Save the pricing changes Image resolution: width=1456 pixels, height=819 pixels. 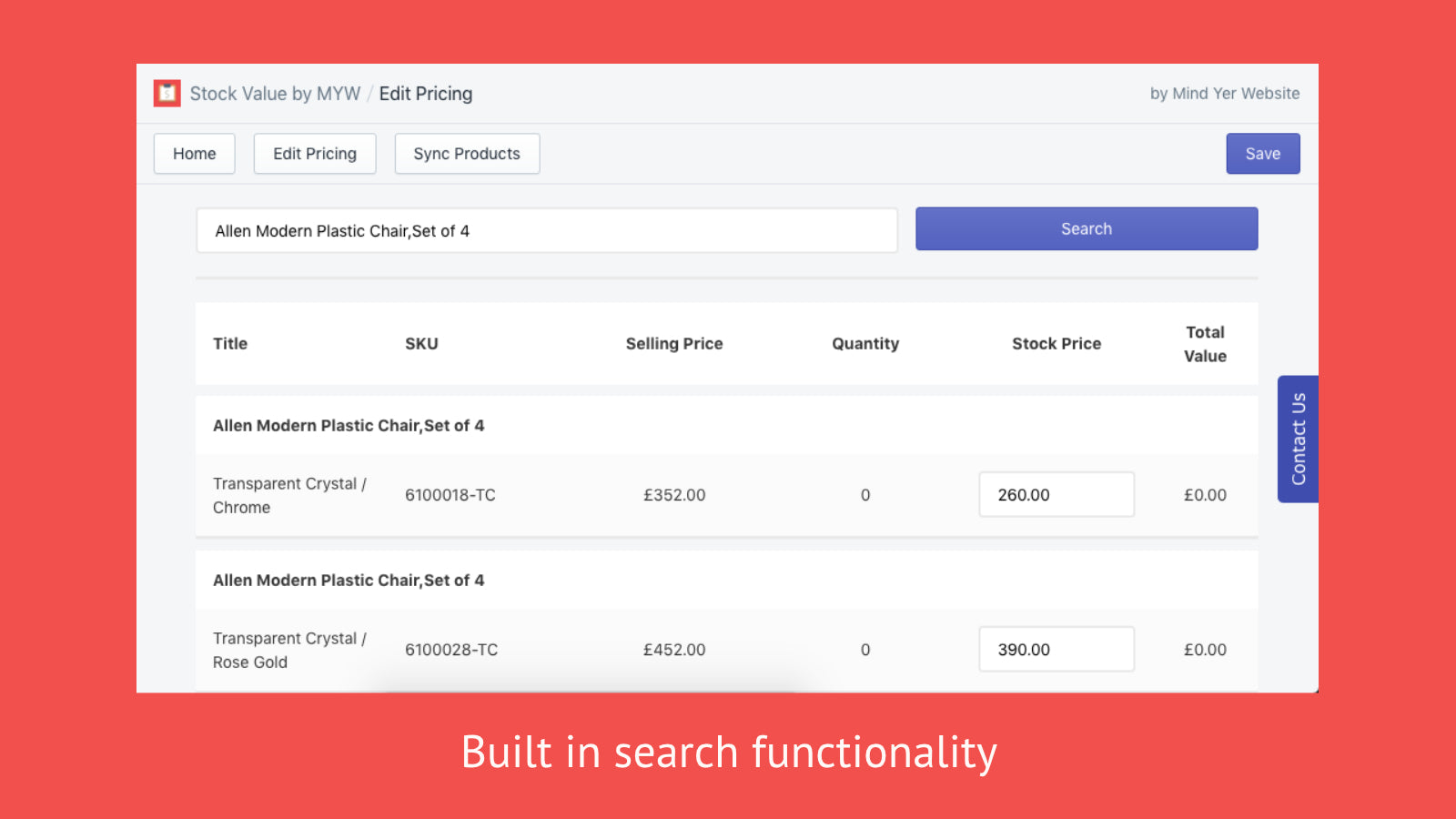(1263, 154)
